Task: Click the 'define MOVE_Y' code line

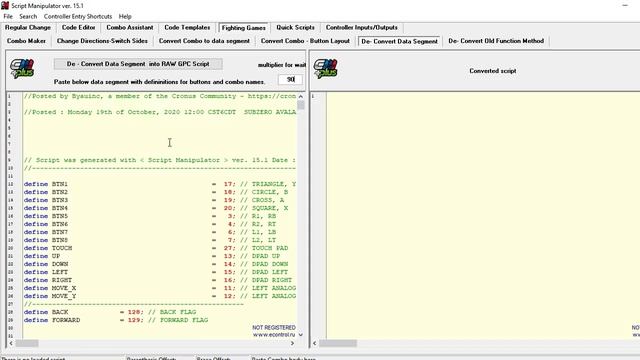Action: (160, 296)
